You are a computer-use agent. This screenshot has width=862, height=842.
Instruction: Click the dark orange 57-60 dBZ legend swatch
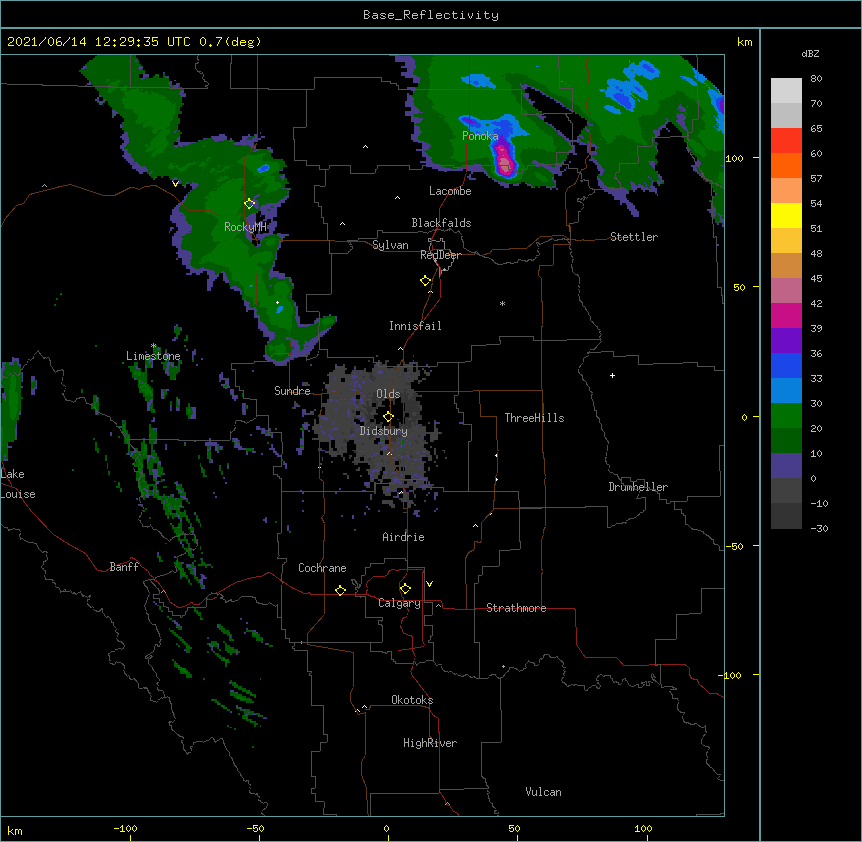pos(786,165)
